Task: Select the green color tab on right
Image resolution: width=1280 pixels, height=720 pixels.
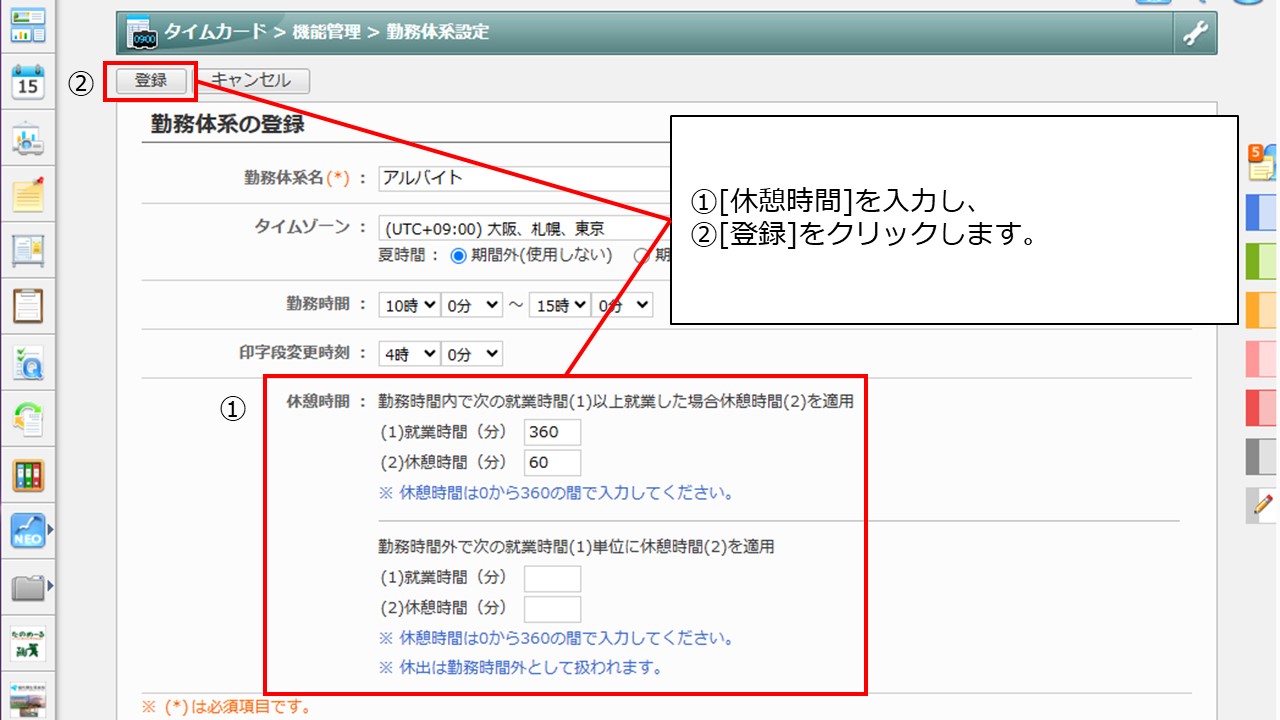Action: 1262,262
